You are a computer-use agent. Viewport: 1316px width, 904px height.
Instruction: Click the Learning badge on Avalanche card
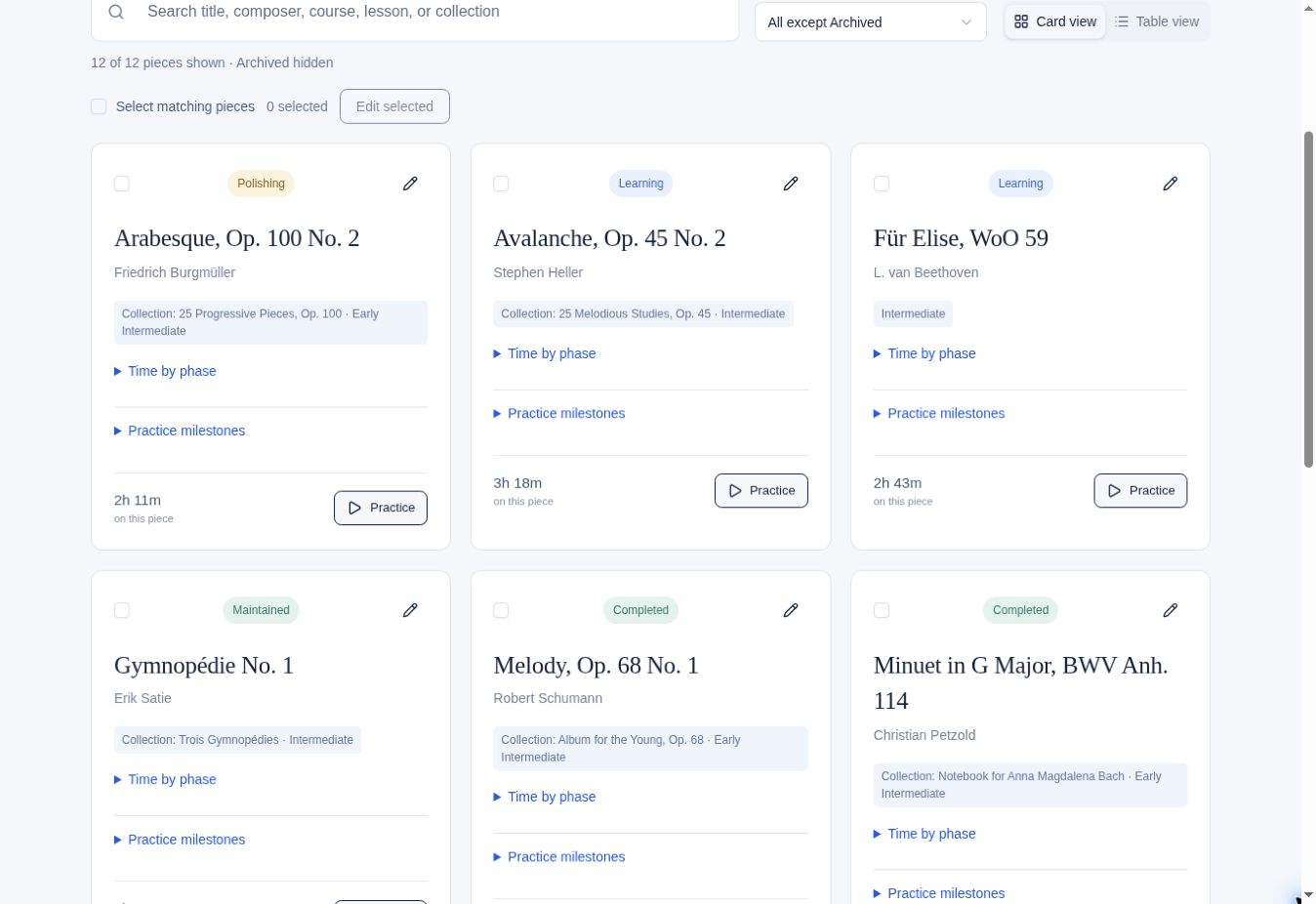tap(640, 184)
